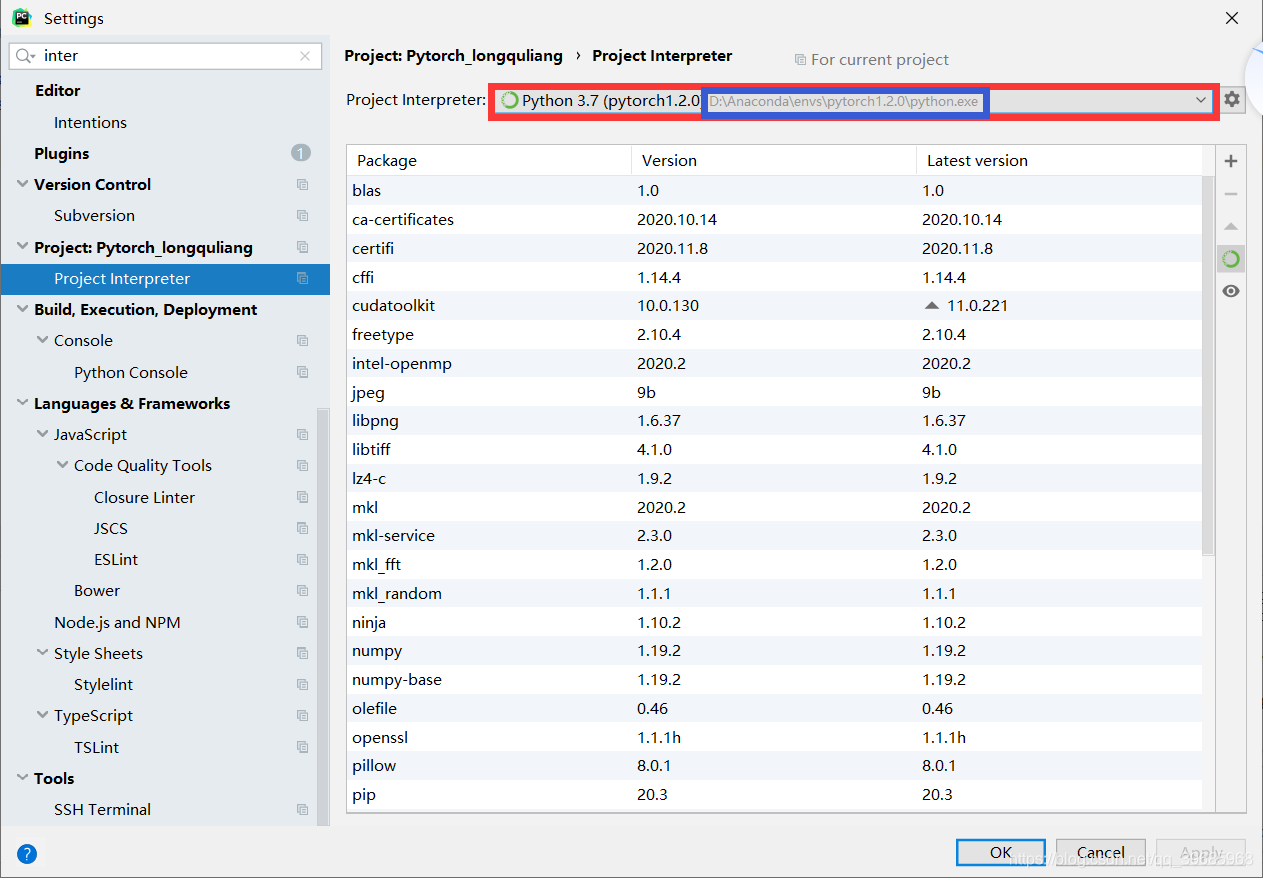Click Project: Pytorch_longquliang breadcrumb
The height and width of the screenshot is (878, 1263).
pos(453,56)
